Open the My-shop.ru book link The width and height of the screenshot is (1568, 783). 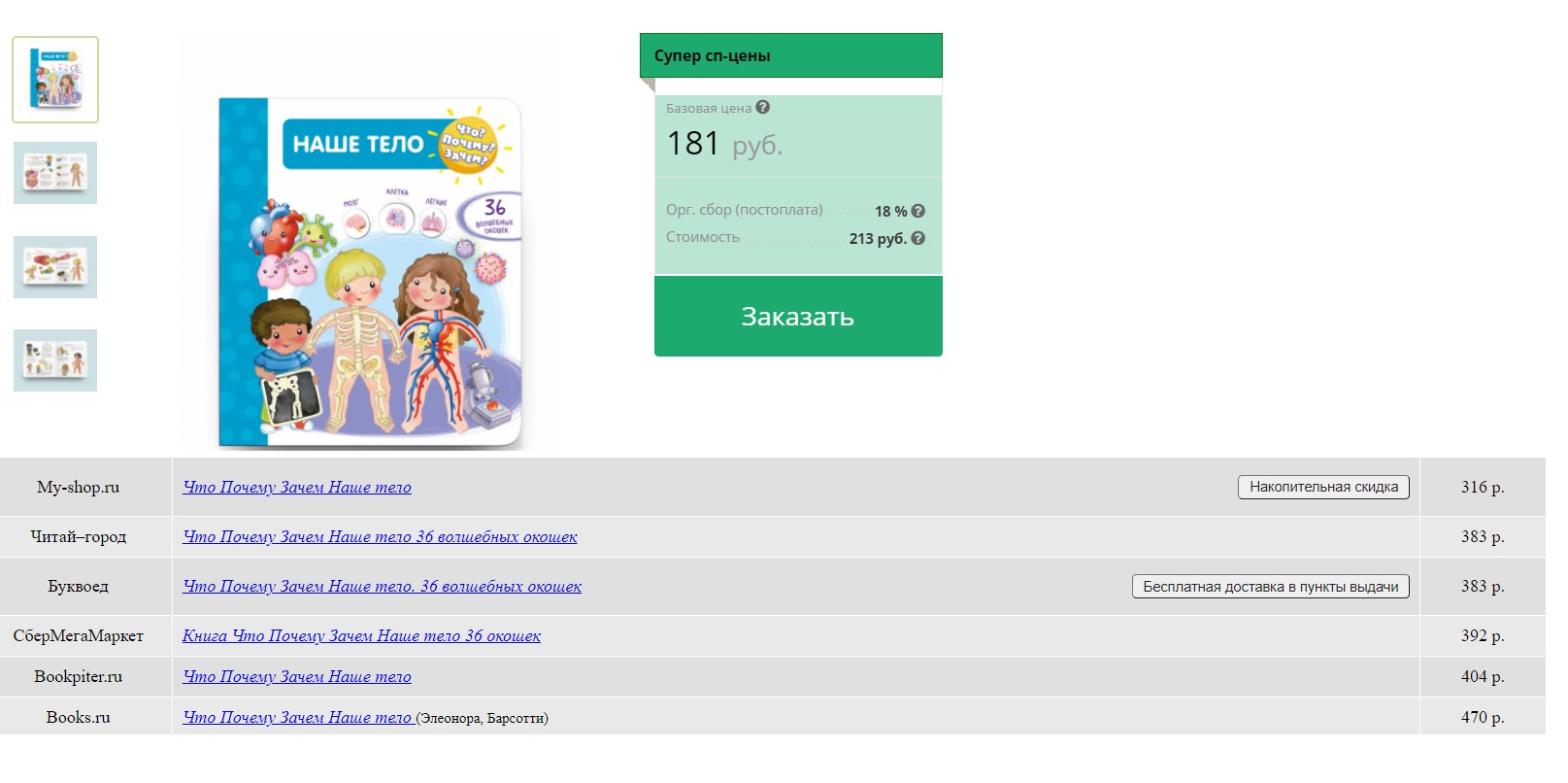[x=297, y=488]
